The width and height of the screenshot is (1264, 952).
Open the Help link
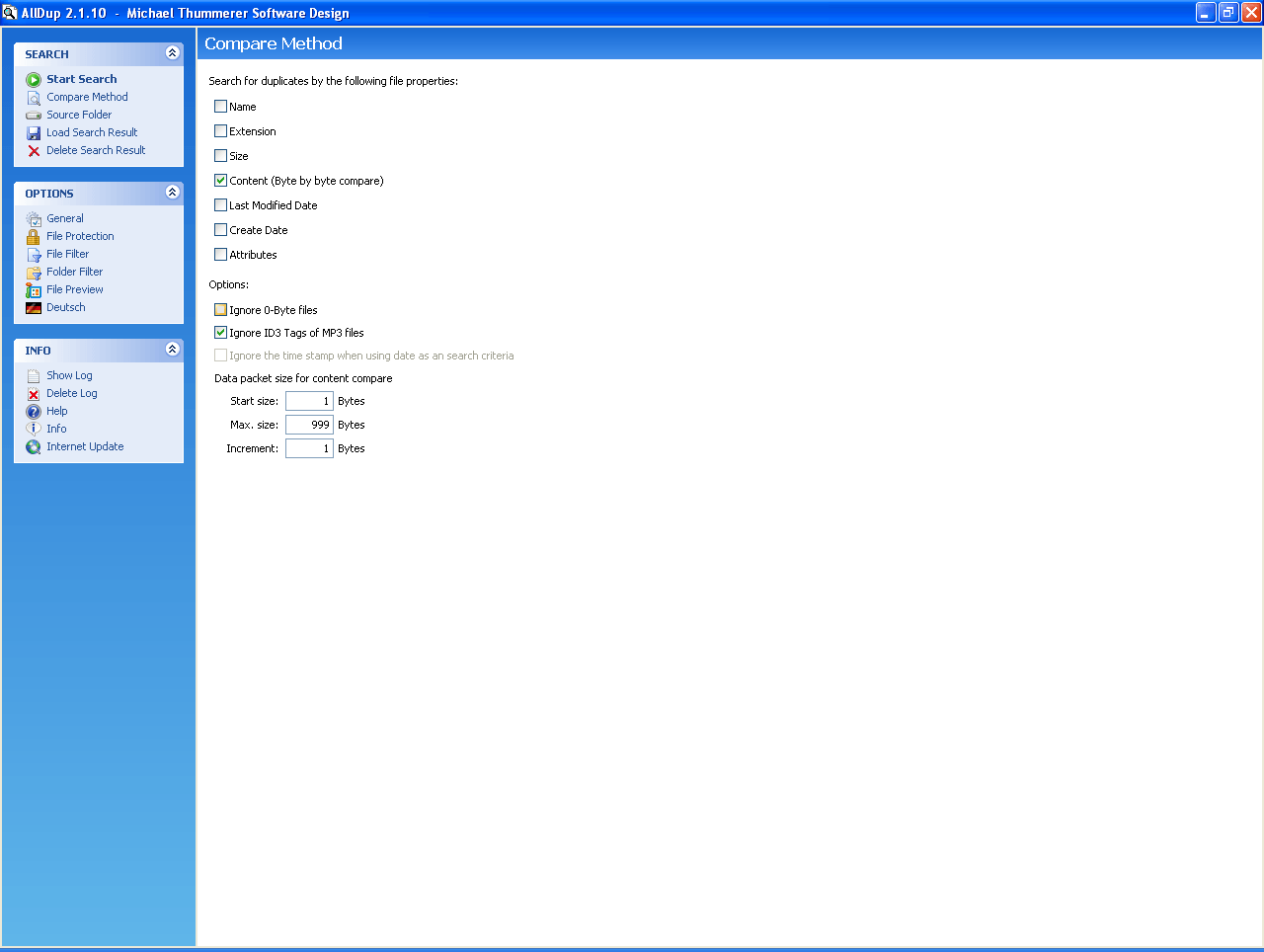[x=57, y=411]
